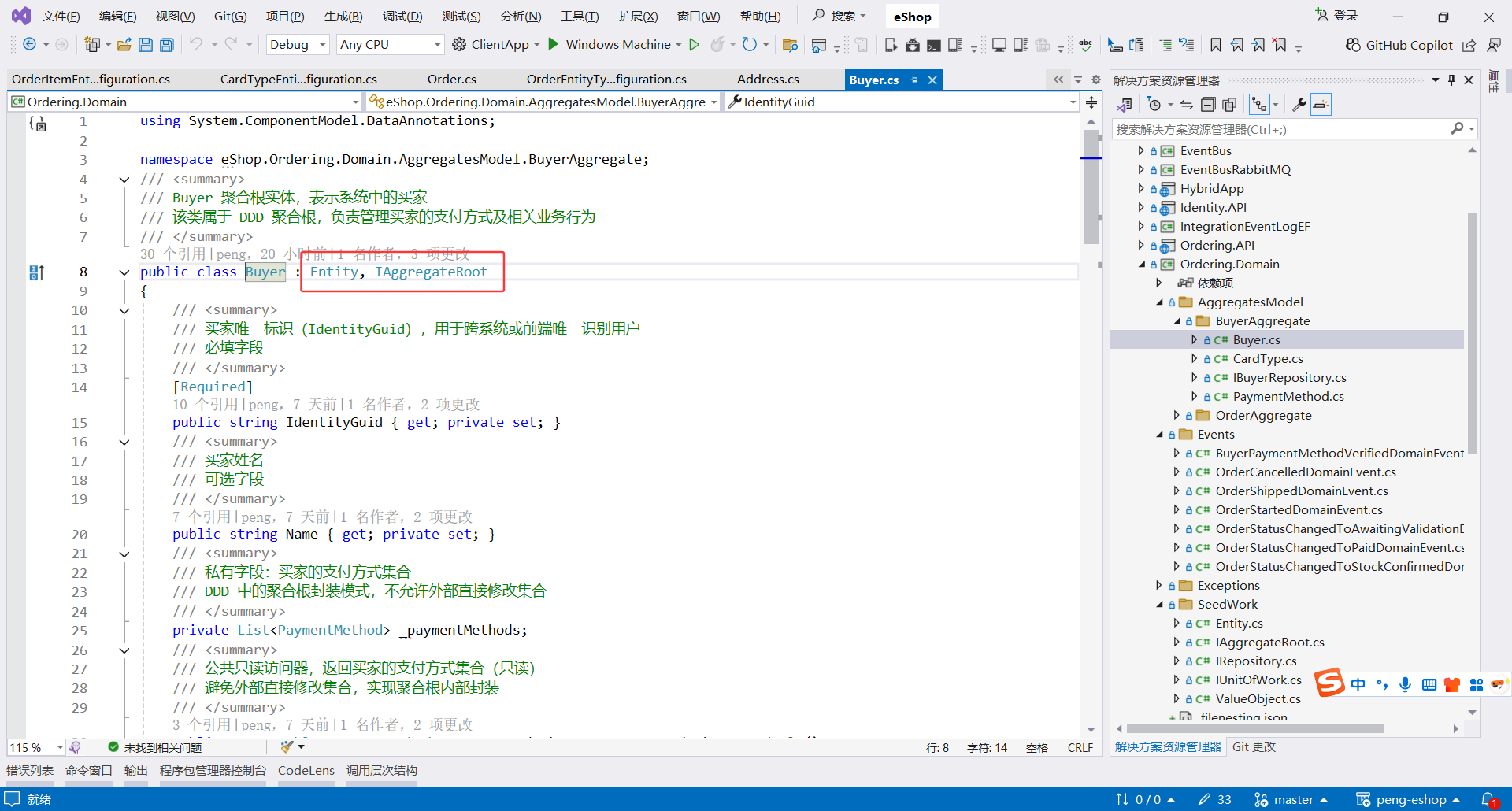The image size is (1512, 811).
Task: Toggle a bookmark on the current line
Action: click(x=1216, y=45)
